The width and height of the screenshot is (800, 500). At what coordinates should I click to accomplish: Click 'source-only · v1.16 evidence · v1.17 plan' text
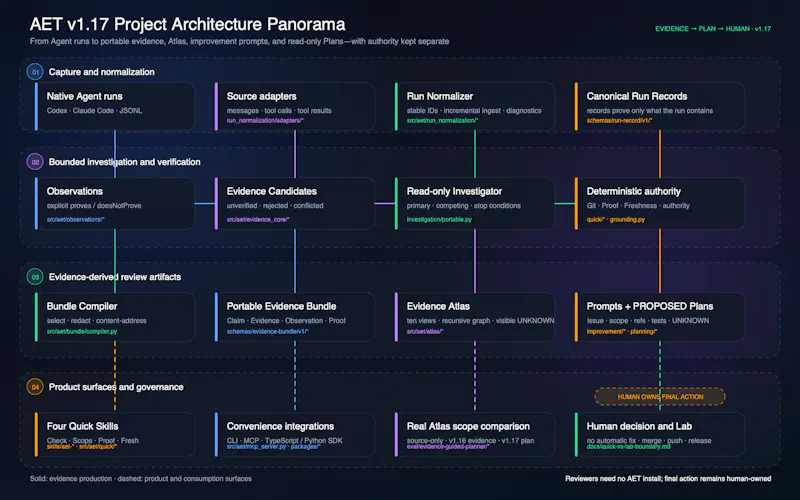[x=470, y=440]
